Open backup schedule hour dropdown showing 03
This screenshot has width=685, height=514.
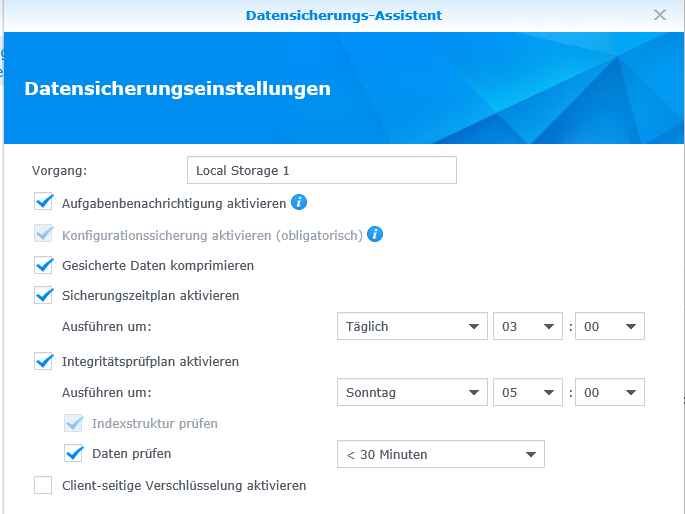[527, 327]
